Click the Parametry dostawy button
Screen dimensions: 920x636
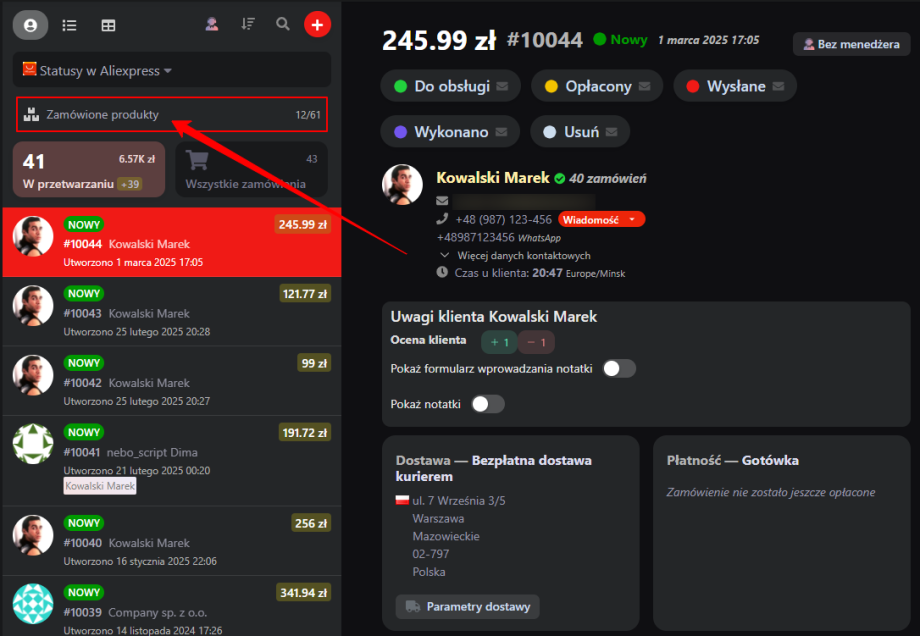click(468, 607)
